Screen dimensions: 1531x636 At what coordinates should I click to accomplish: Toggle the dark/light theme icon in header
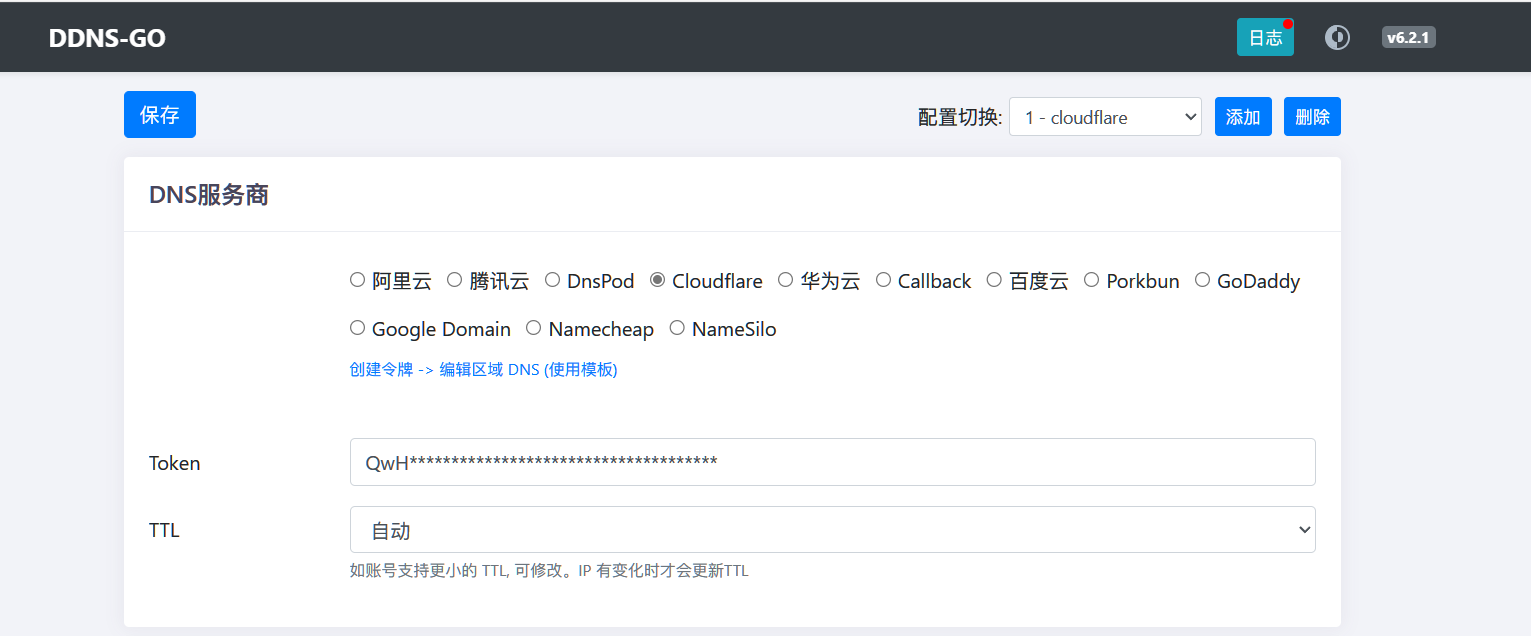coord(1337,37)
